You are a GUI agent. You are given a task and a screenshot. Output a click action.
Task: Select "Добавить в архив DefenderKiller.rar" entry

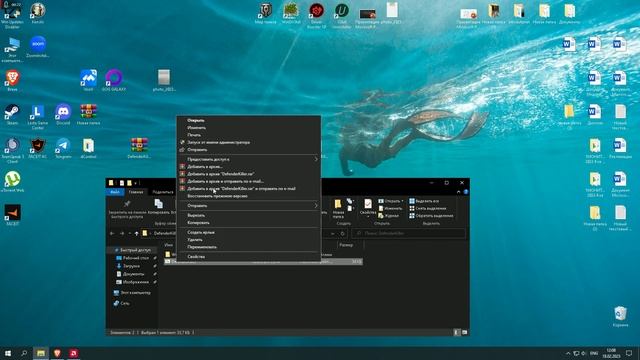(x=221, y=174)
